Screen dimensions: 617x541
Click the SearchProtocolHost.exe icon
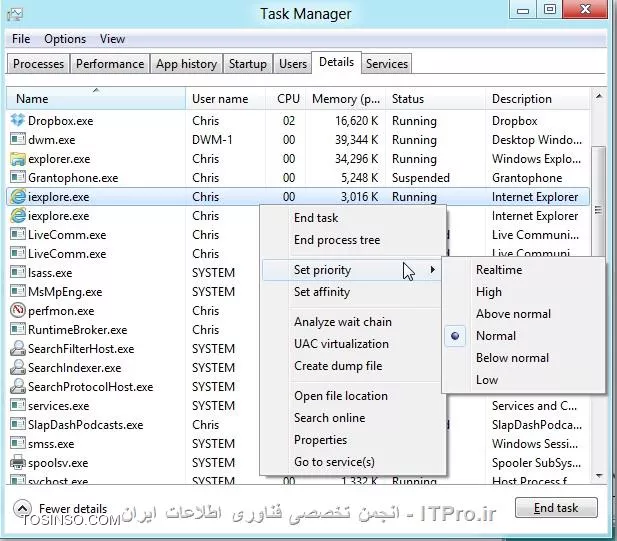18,386
